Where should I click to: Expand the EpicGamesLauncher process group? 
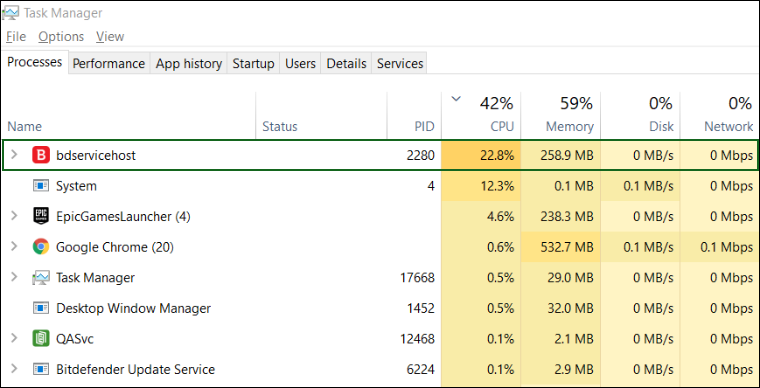coord(14,216)
